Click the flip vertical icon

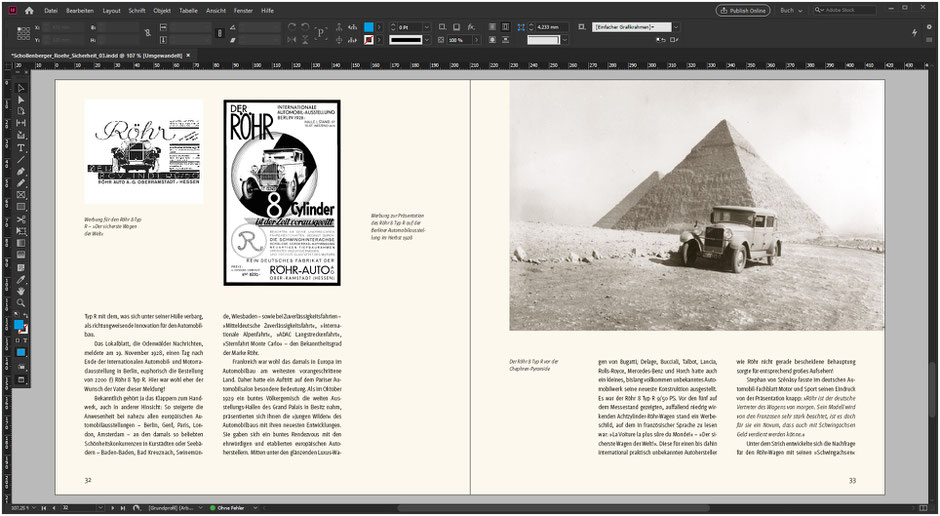pos(305,40)
